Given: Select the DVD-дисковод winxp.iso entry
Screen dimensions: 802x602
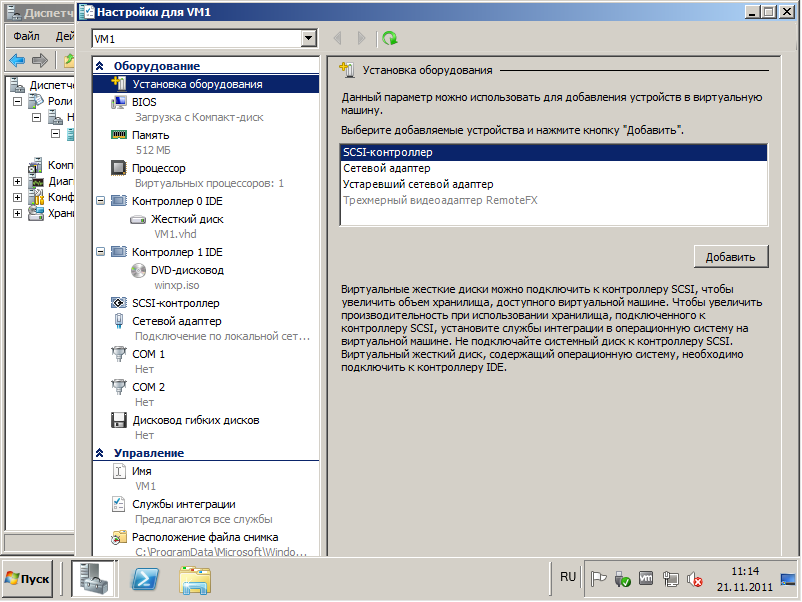Looking at the screenshot, I should click(186, 270).
